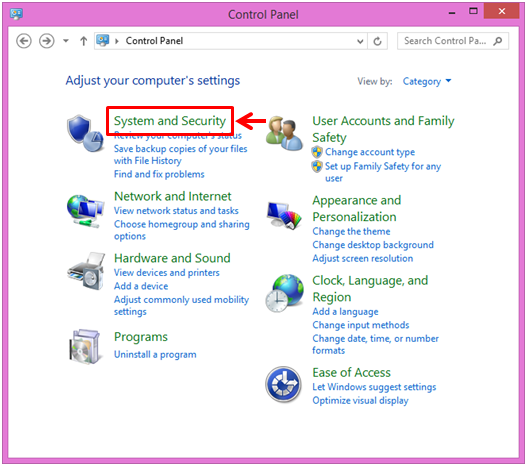The height and width of the screenshot is (465, 526).
Task: Open the Network and Internet globe icon
Action: (x=85, y=211)
